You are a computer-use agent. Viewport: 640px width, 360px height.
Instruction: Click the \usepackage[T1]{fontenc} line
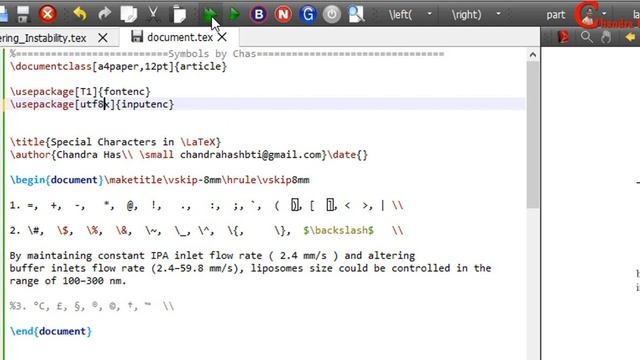[x=80, y=91]
